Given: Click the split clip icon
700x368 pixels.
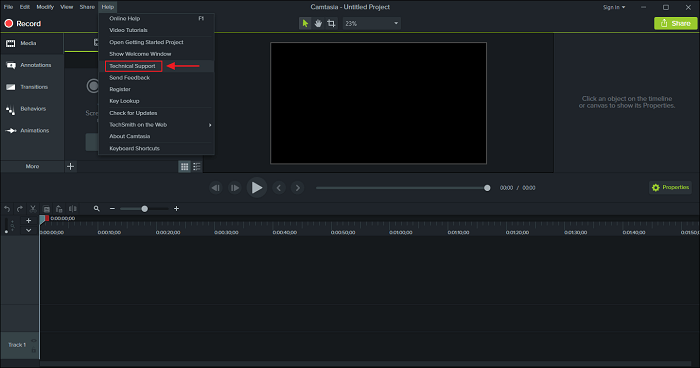Looking at the screenshot, I should click(72, 209).
